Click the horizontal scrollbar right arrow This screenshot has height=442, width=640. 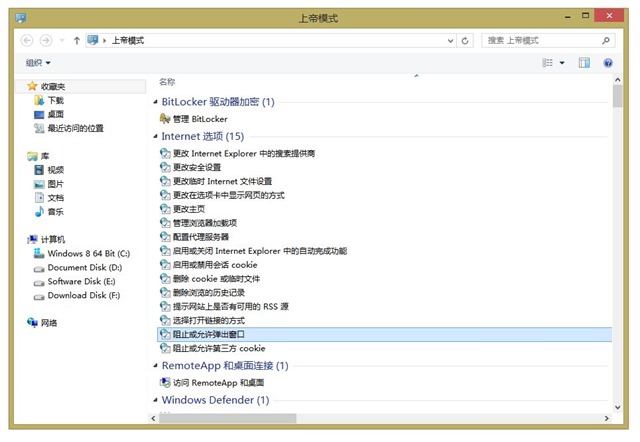tap(607, 418)
